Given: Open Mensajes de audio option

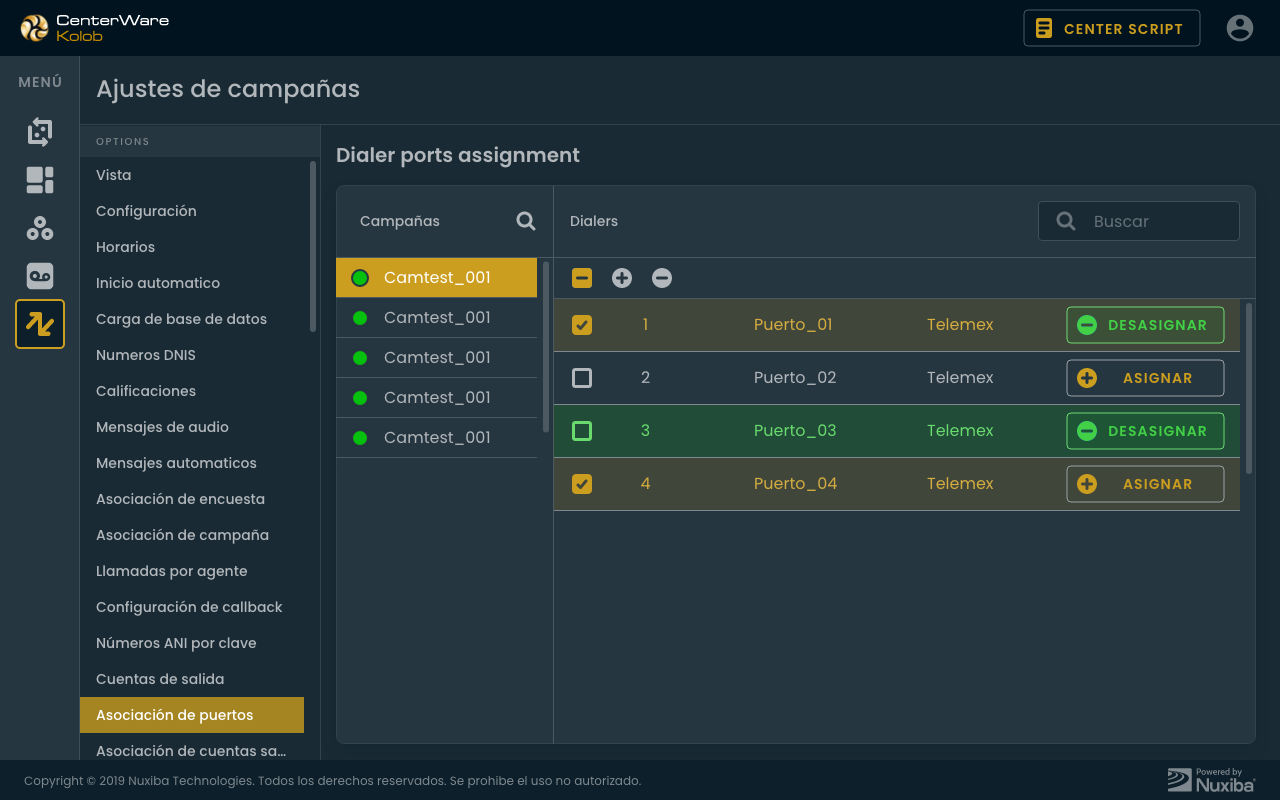Looking at the screenshot, I should [192, 427].
